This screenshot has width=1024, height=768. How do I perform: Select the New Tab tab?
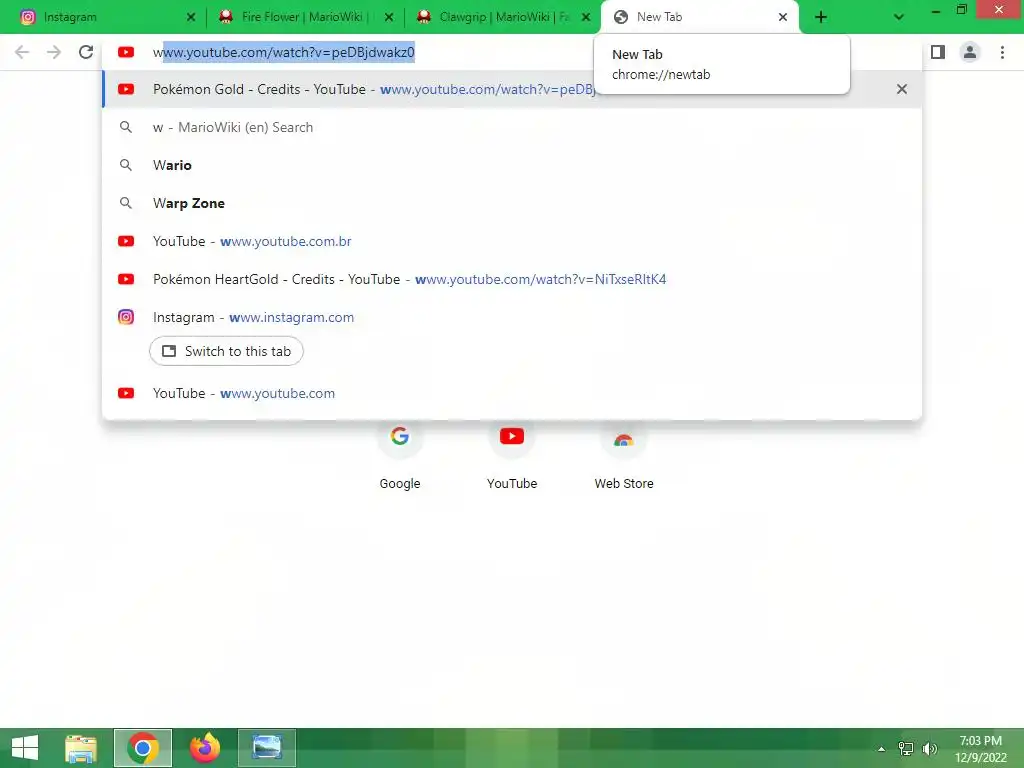pyautogui.click(x=699, y=17)
